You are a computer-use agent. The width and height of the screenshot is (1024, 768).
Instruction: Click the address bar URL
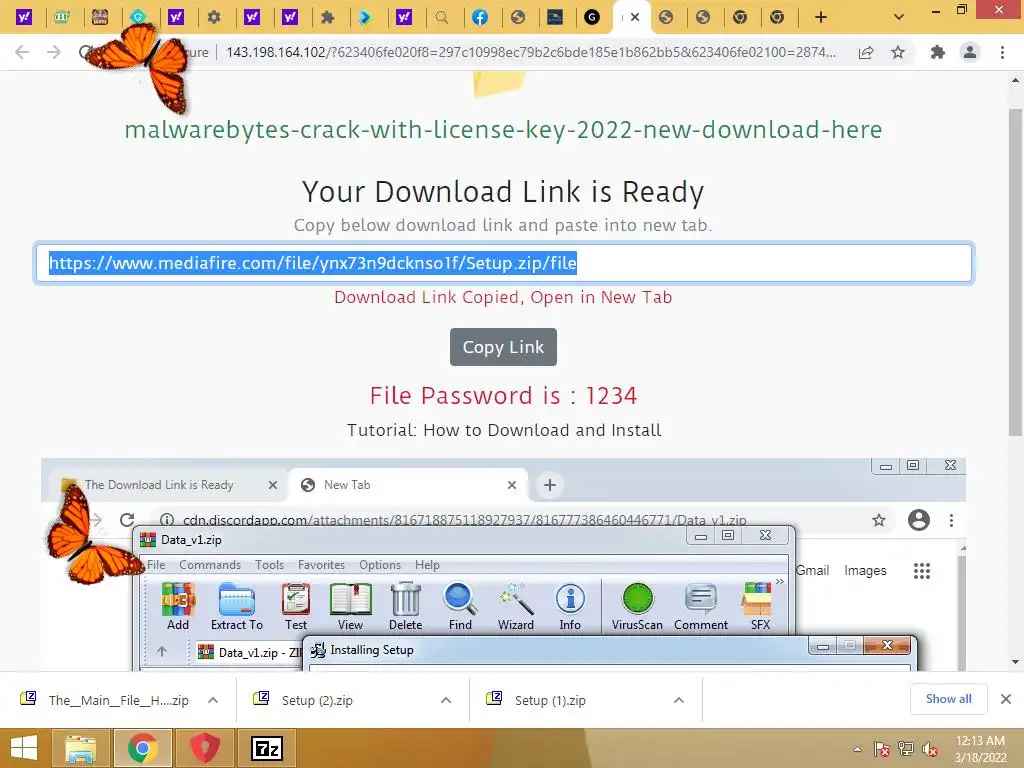coord(530,52)
